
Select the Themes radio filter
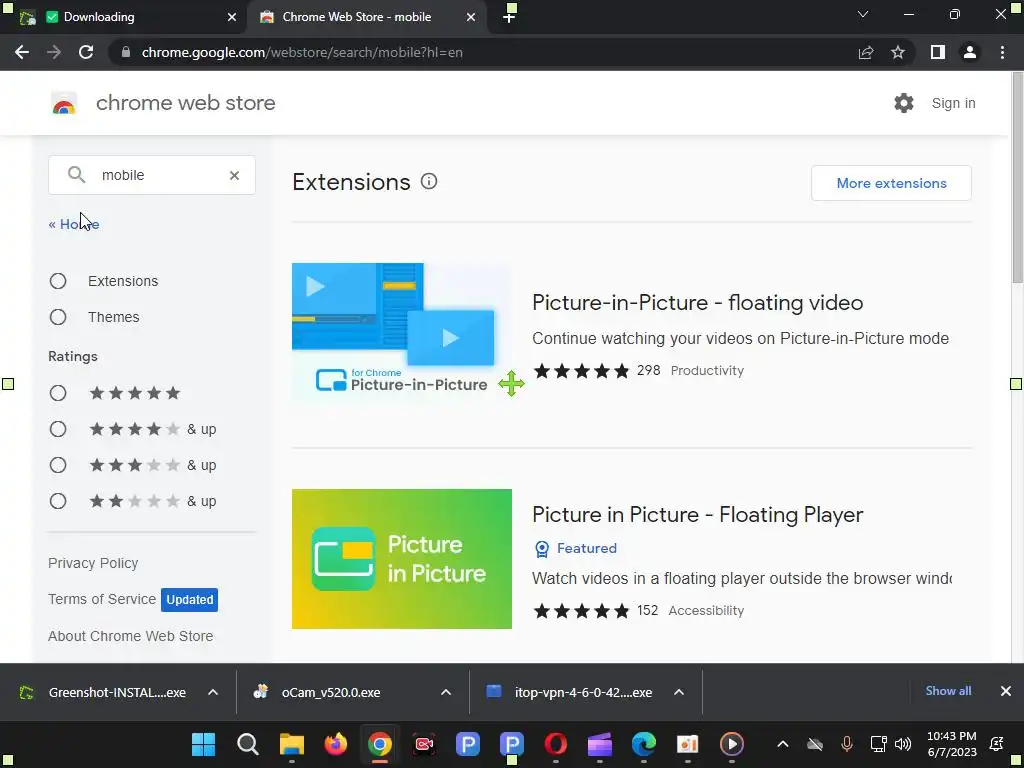[58, 317]
